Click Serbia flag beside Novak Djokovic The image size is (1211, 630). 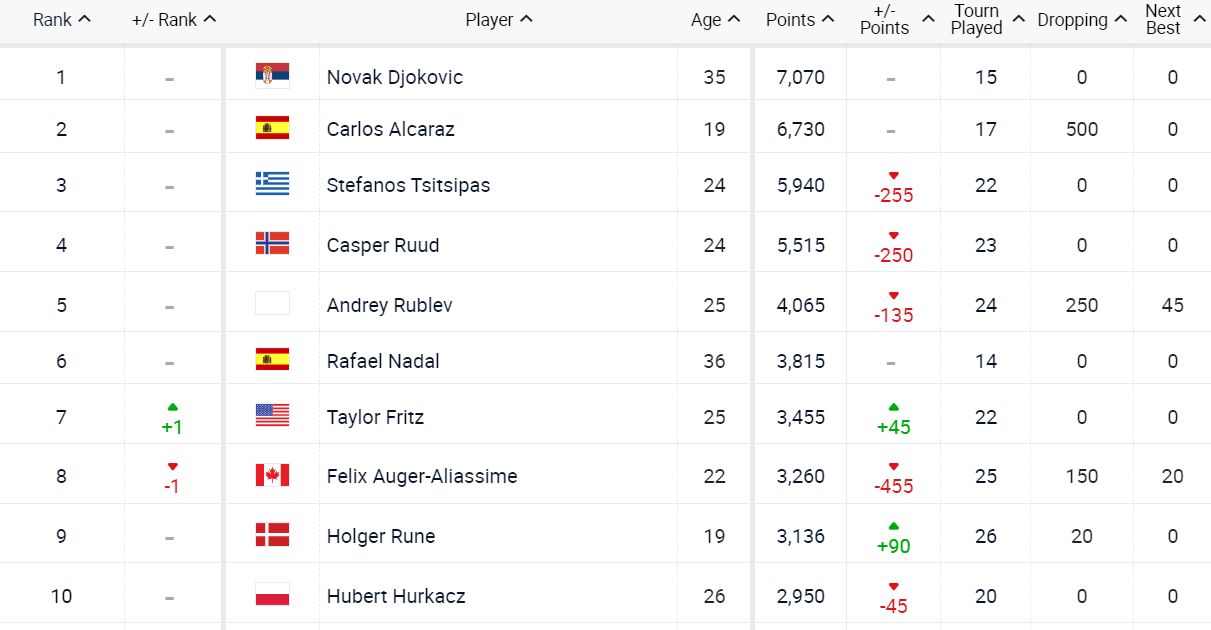(272, 76)
